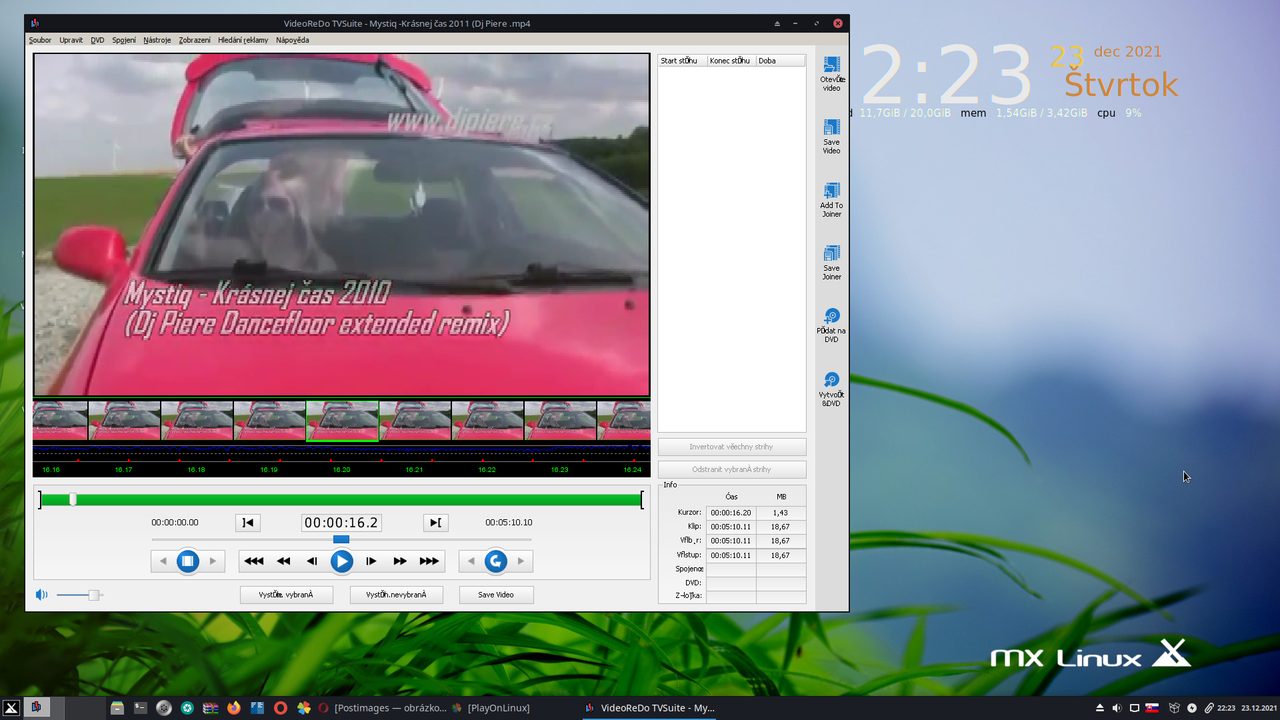Click the paperclip clipboard tray icon
Image resolution: width=1280 pixels, height=720 pixels.
pyautogui.click(x=1208, y=708)
